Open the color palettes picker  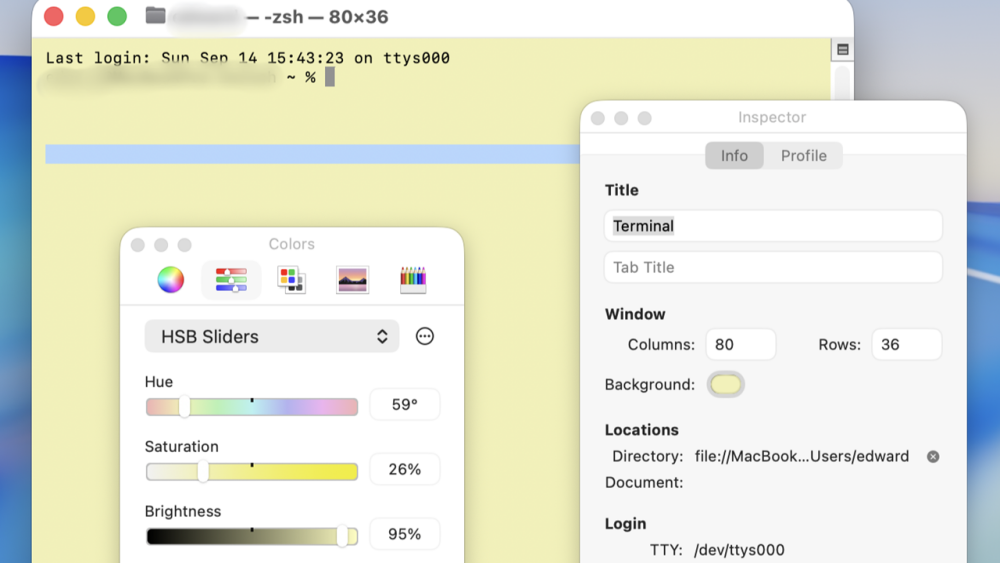pyautogui.click(x=292, y=280)
